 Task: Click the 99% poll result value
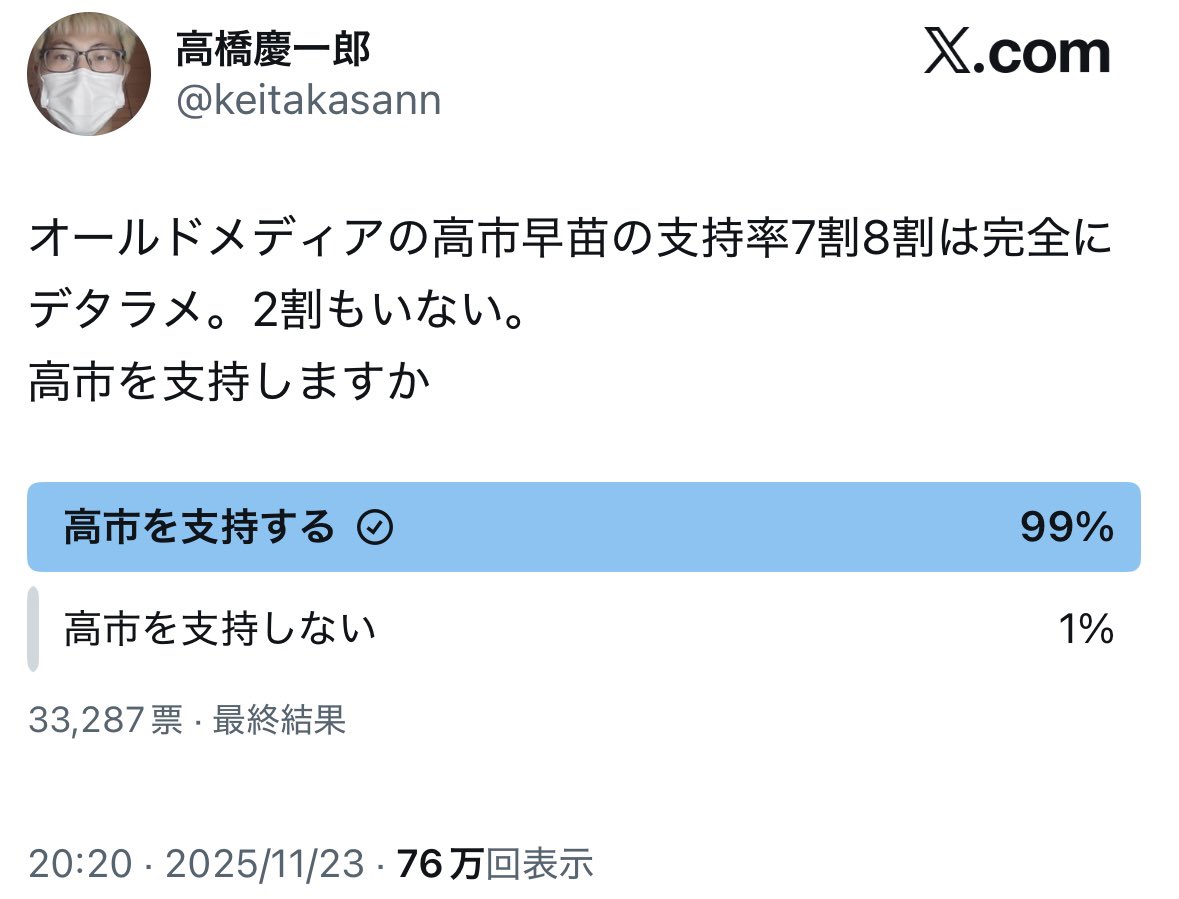(1067, 527)
